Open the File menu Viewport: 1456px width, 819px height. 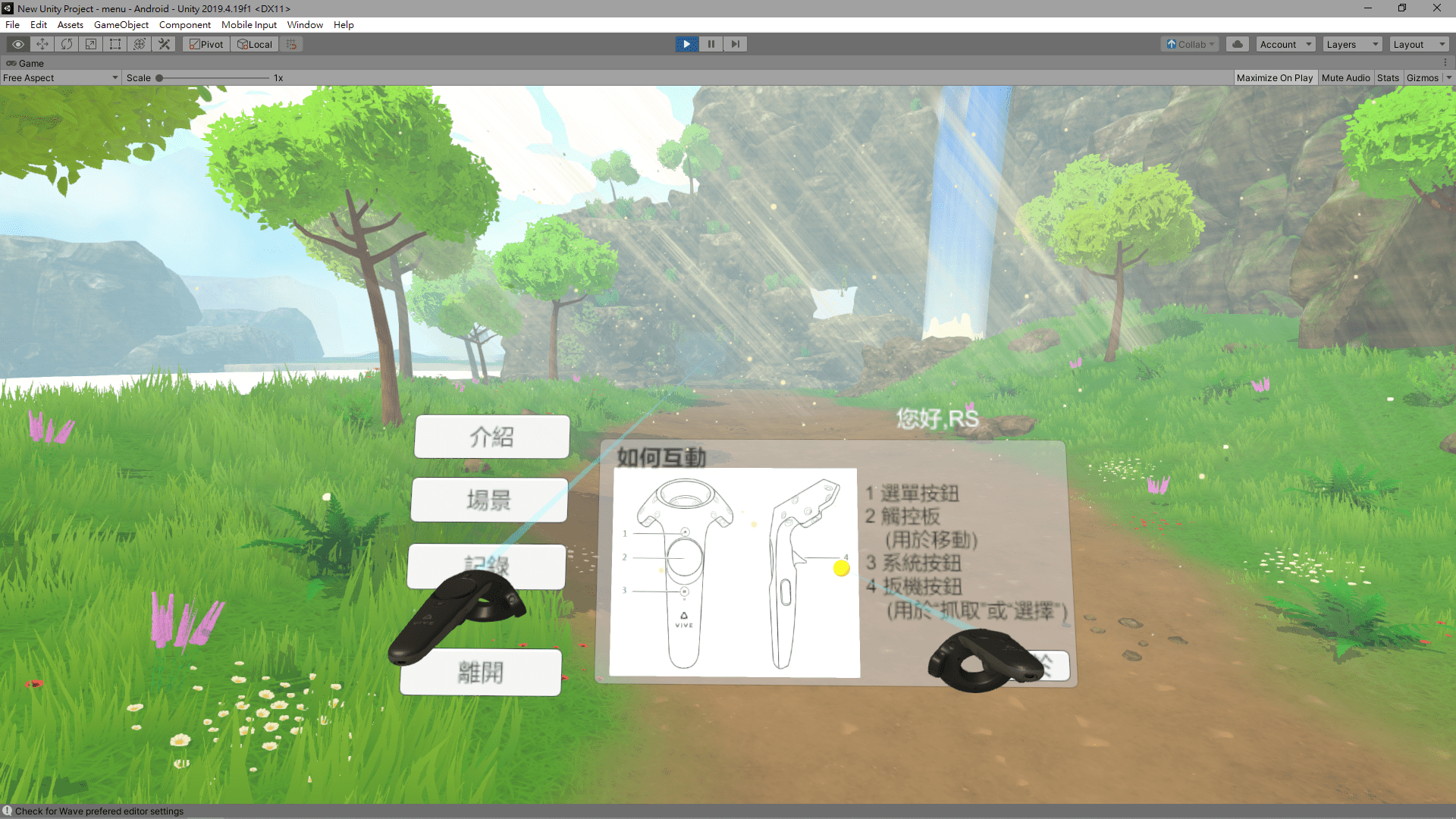coord(12,24)
